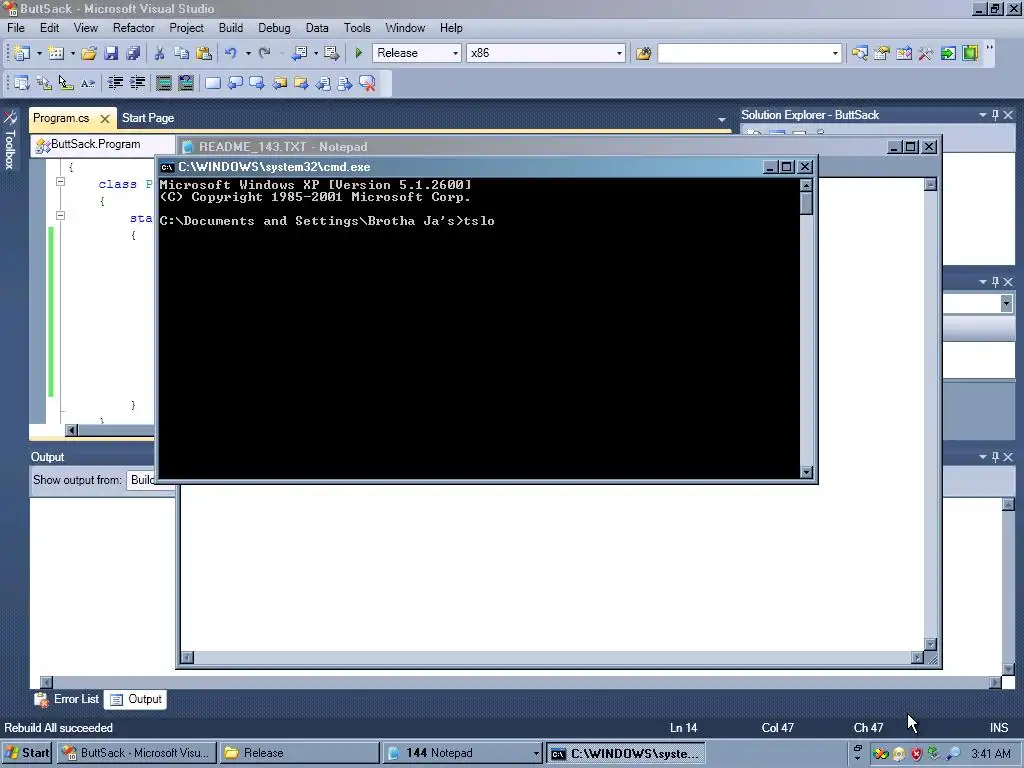Click the code editor horizontal scroll left arrow
This screenshot has height=768, width=1024.
(x=72, y=430)
